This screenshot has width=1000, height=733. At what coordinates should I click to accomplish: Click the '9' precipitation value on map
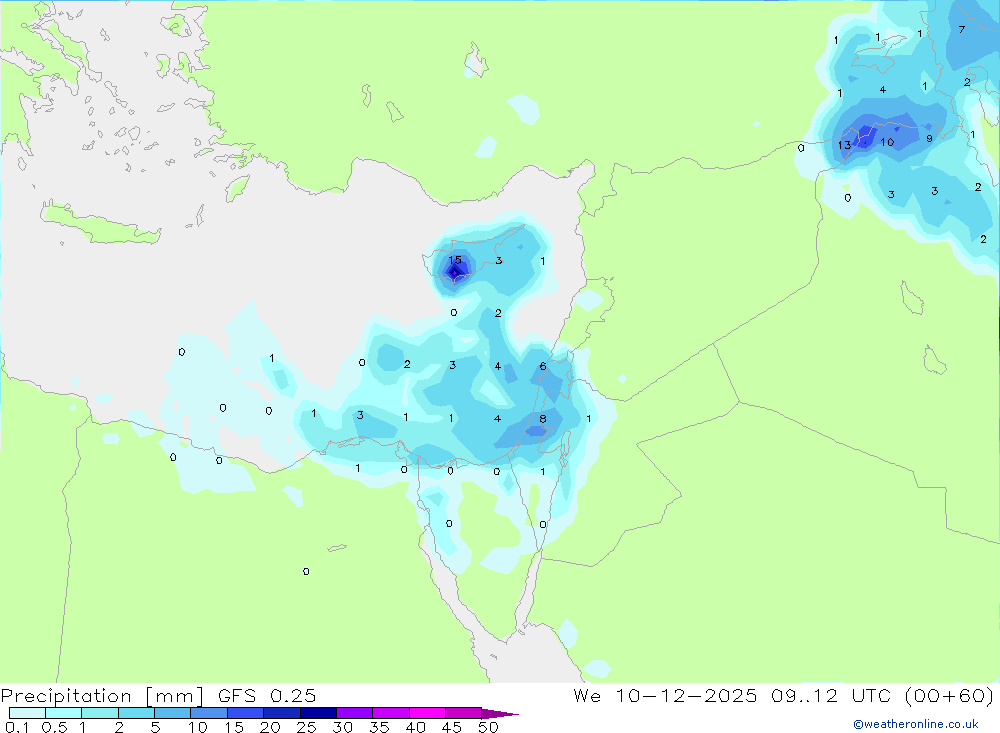click(929, 139)
